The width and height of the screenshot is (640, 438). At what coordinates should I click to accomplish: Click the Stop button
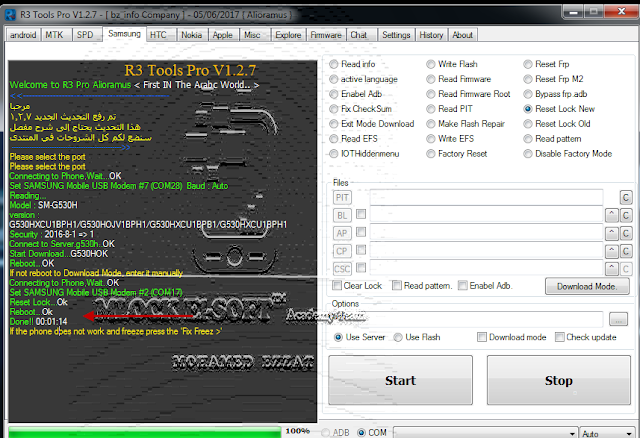(x=558, y=380)
